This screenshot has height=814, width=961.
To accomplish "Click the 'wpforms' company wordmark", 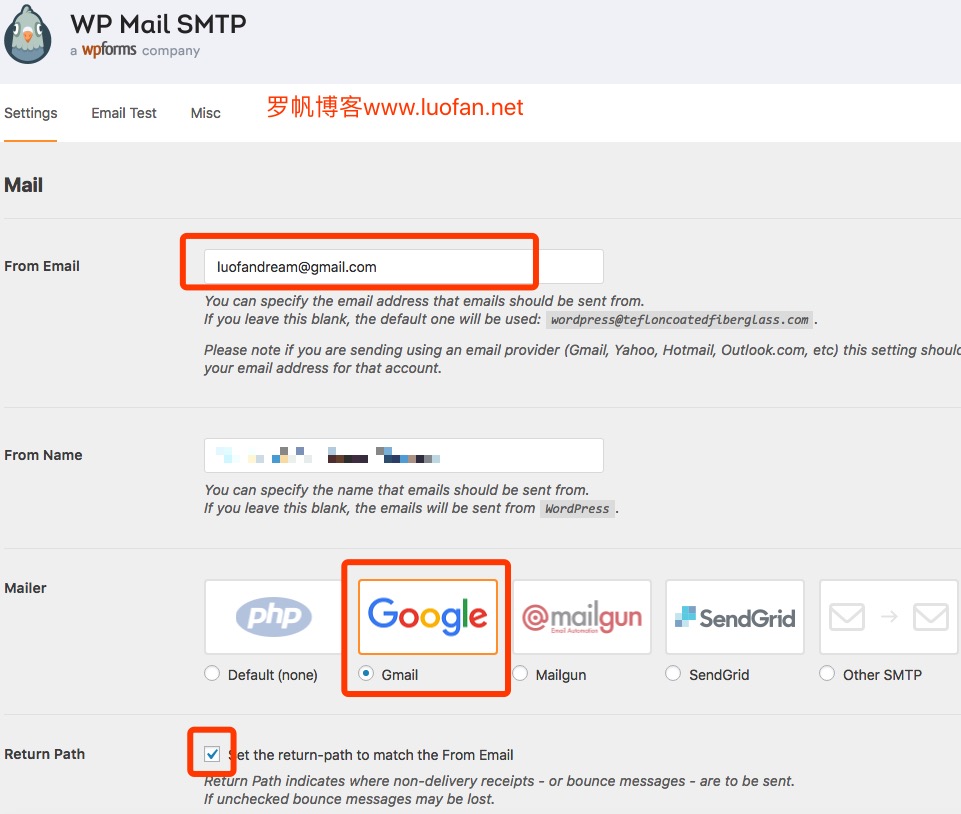I will [x=109, y=50].
